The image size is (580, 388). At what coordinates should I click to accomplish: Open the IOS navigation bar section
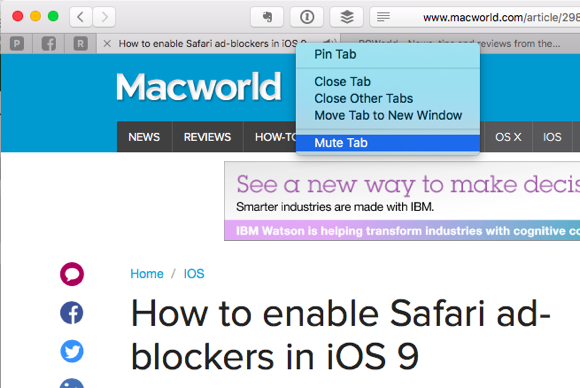coord(552,137)
